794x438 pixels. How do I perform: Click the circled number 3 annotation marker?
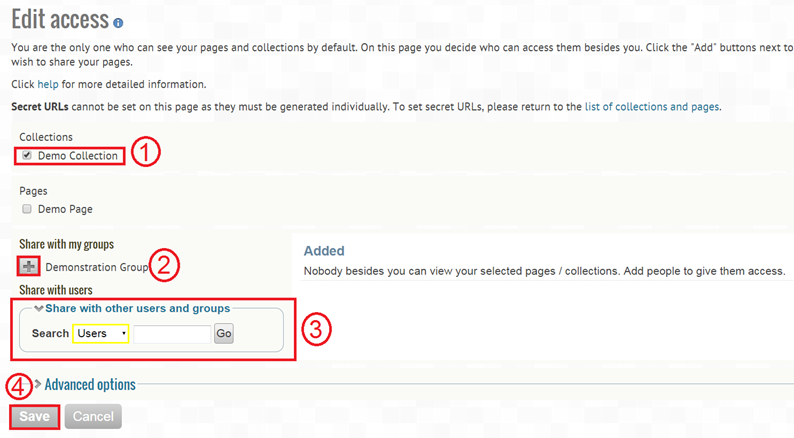(x=315, y=331)
